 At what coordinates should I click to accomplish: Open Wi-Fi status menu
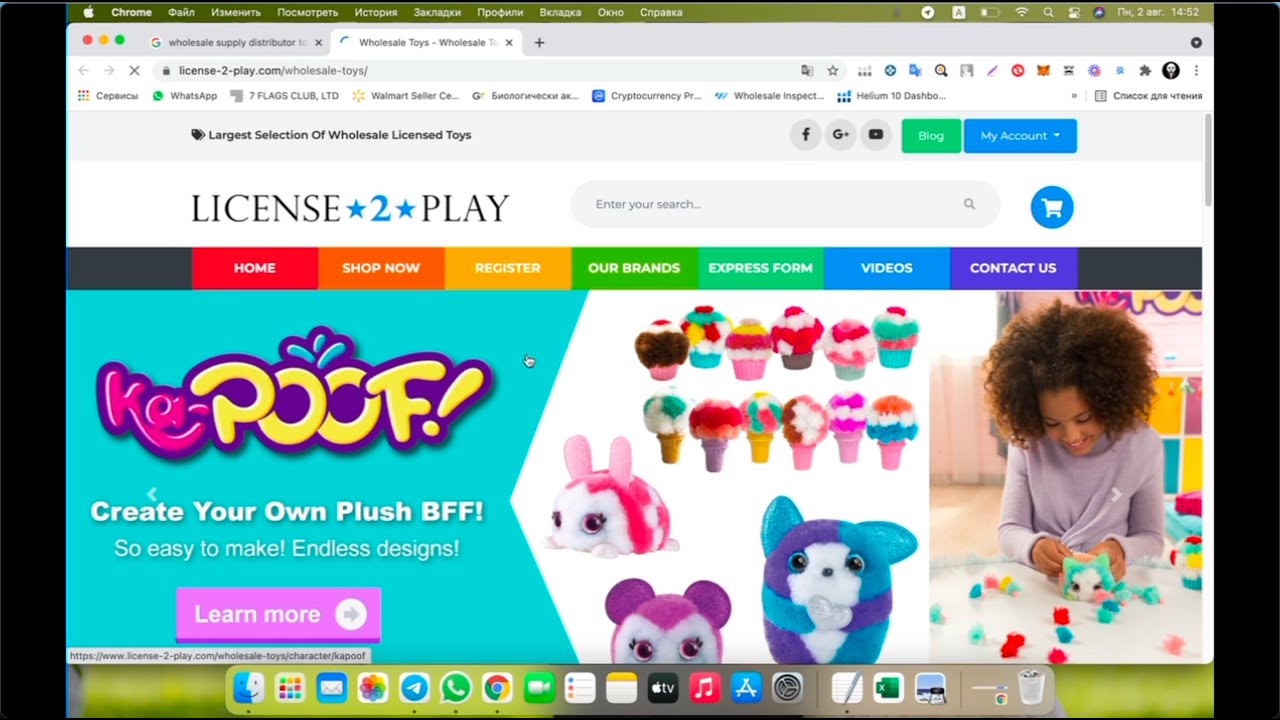click(1021, 13)
